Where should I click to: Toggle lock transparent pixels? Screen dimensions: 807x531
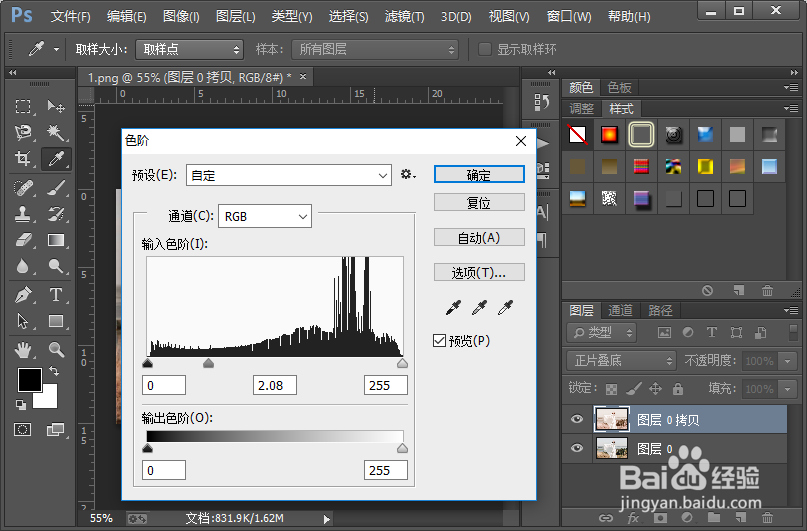click(x=611, y=389)
